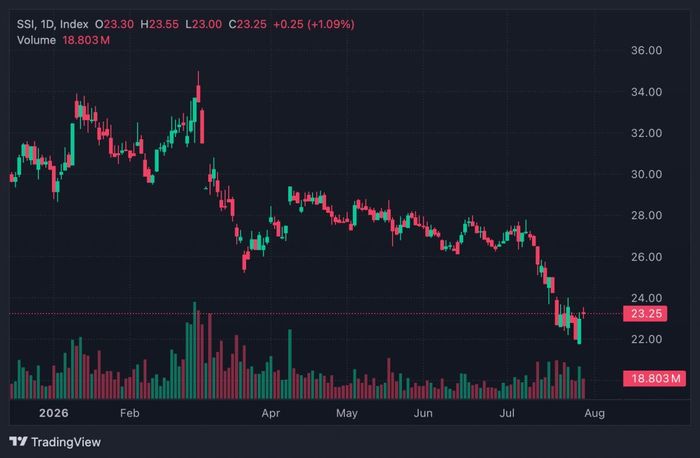The image size is (700, 458).
Task: Click the Jul label on time axis
Action: click(x=507, y=413)
